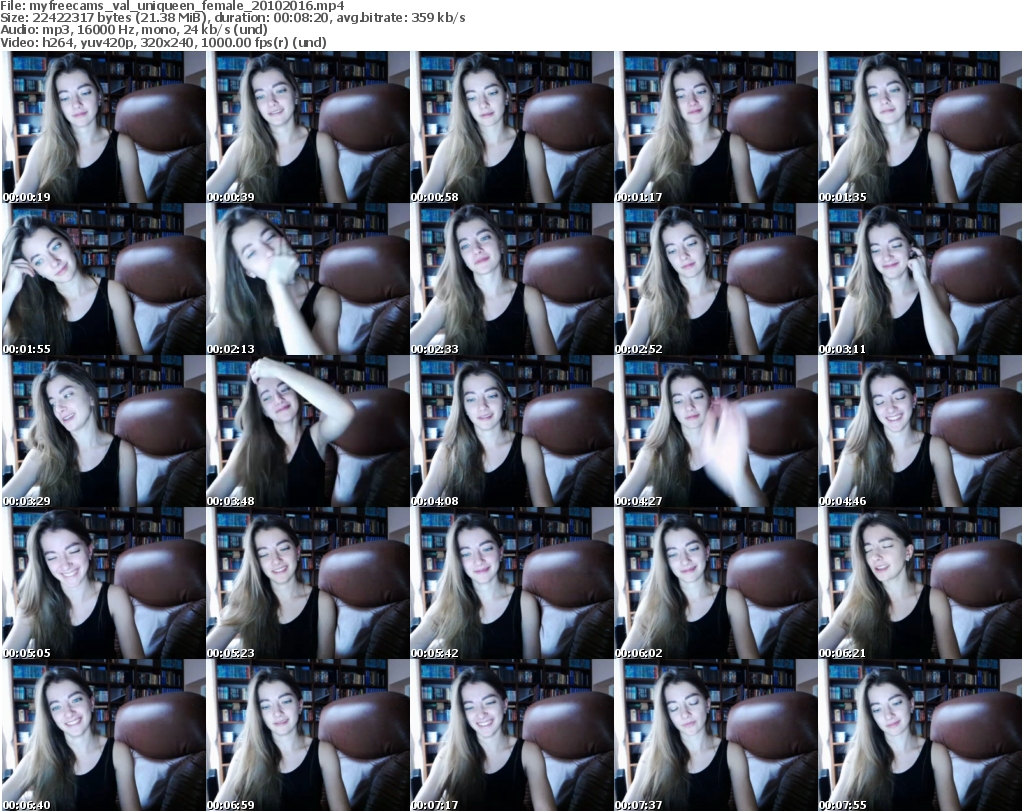Image resolution: width=1024 pixels, height=811 pixels.
Task: Choose the thumbnail stamped 00:07:37
Action: pos(716,736)
